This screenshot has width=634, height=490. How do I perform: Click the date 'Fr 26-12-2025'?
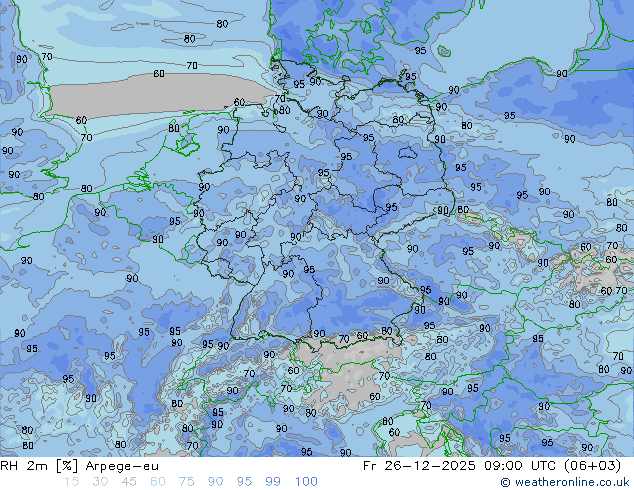[x=419, y=466]
